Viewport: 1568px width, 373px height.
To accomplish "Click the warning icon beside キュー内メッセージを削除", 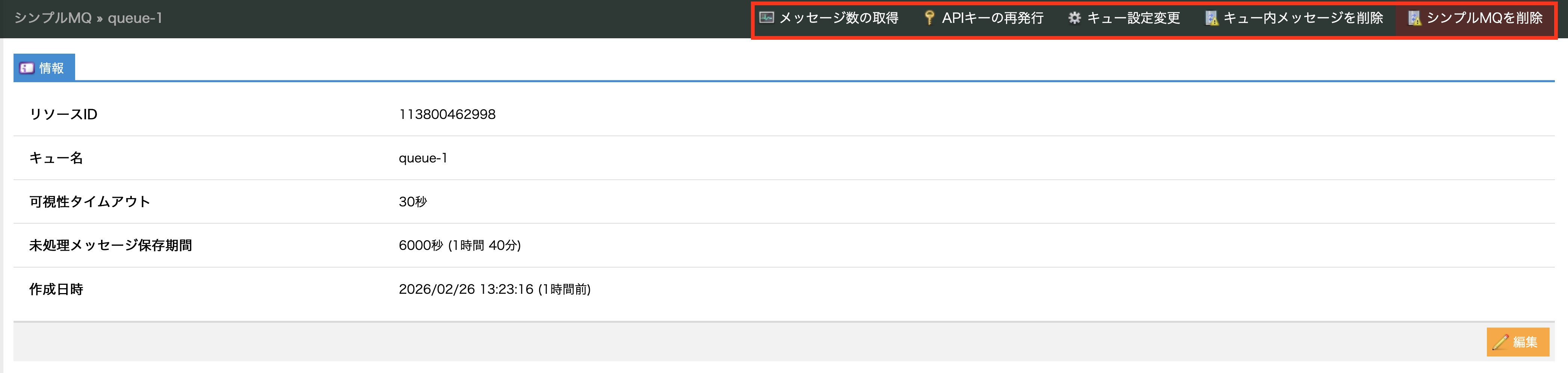I will click(1211, 18).
